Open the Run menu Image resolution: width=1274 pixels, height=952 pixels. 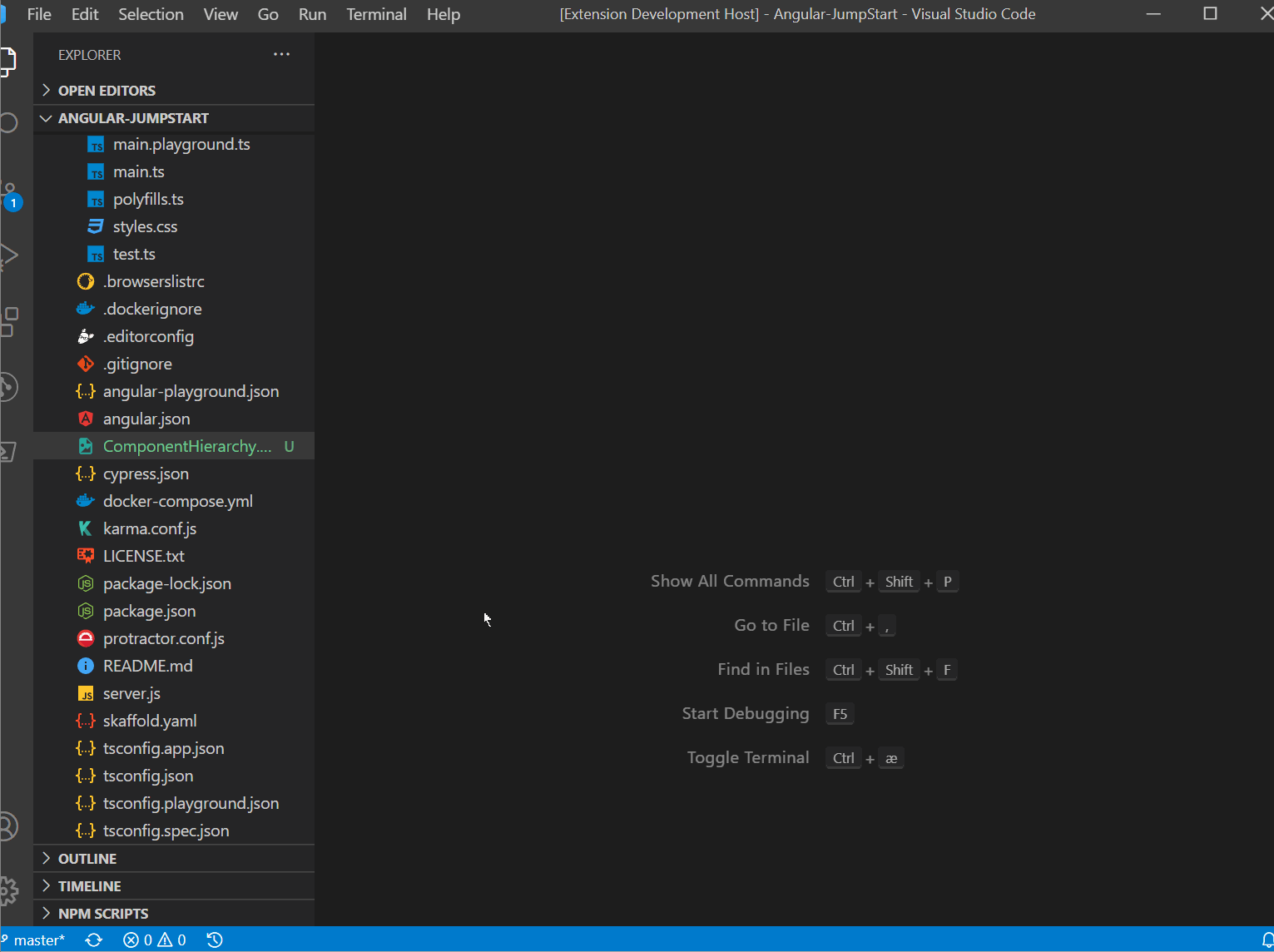pyautogui.click(x=312, y=14)
